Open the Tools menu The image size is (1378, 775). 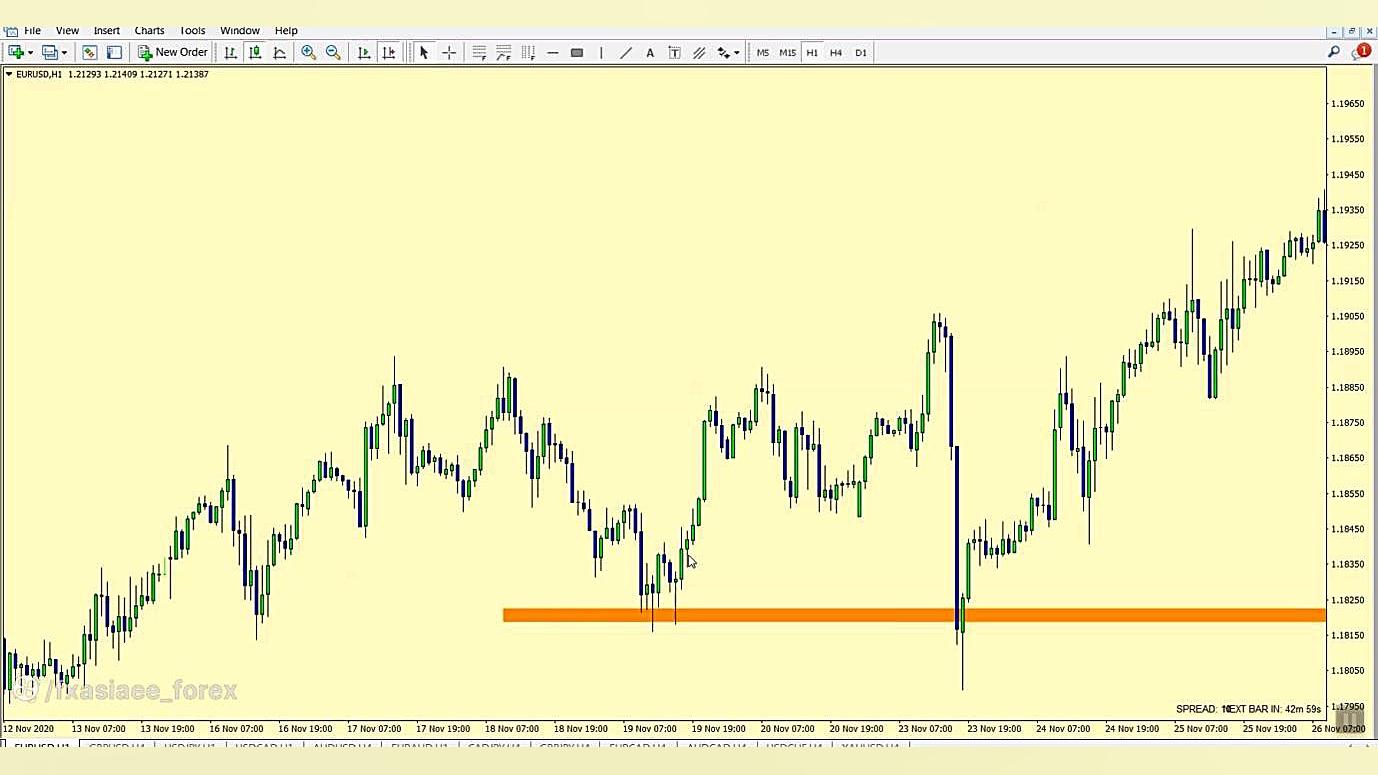pos(192,31)
